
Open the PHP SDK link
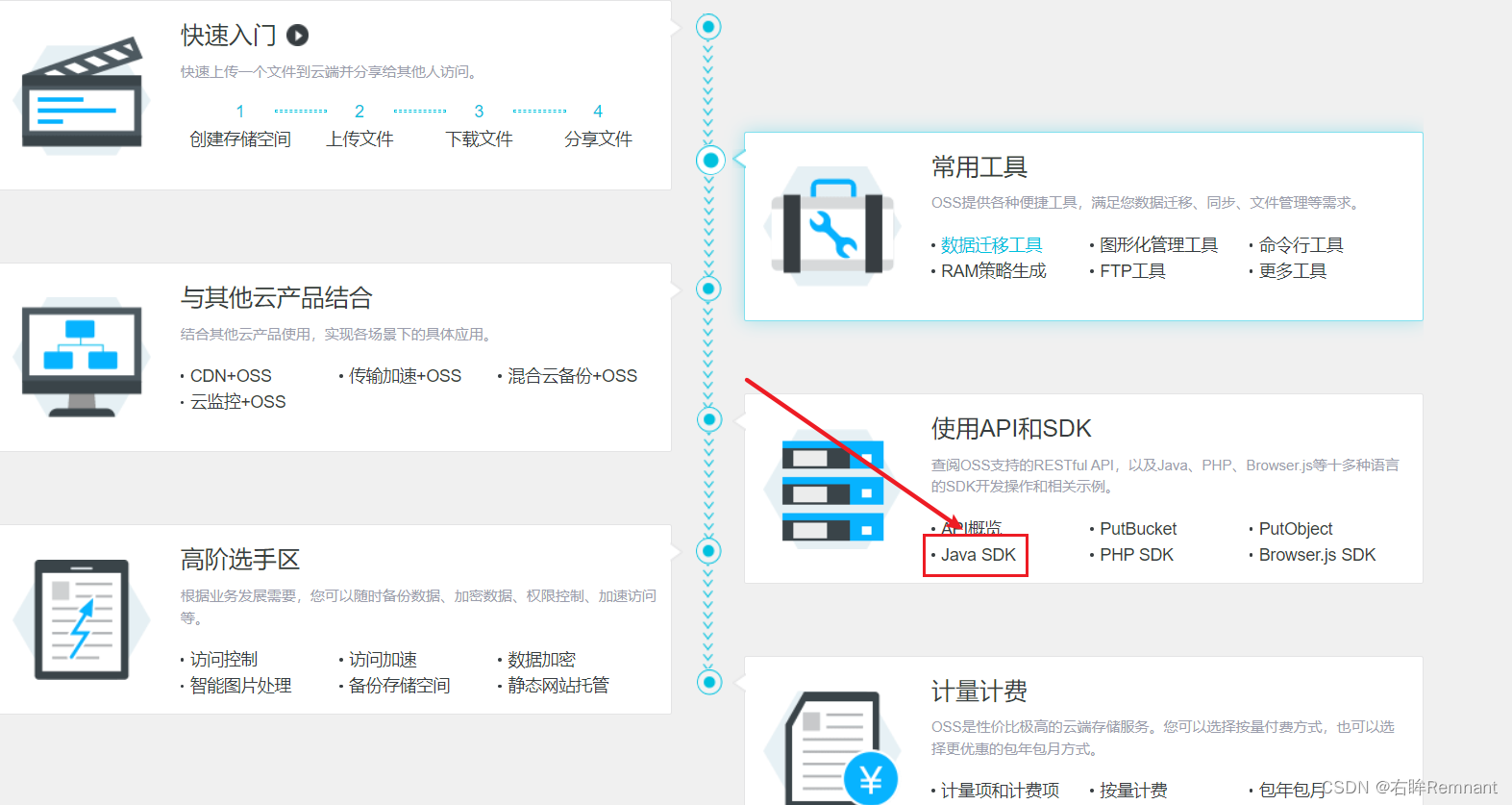(x=1136, y=555)
